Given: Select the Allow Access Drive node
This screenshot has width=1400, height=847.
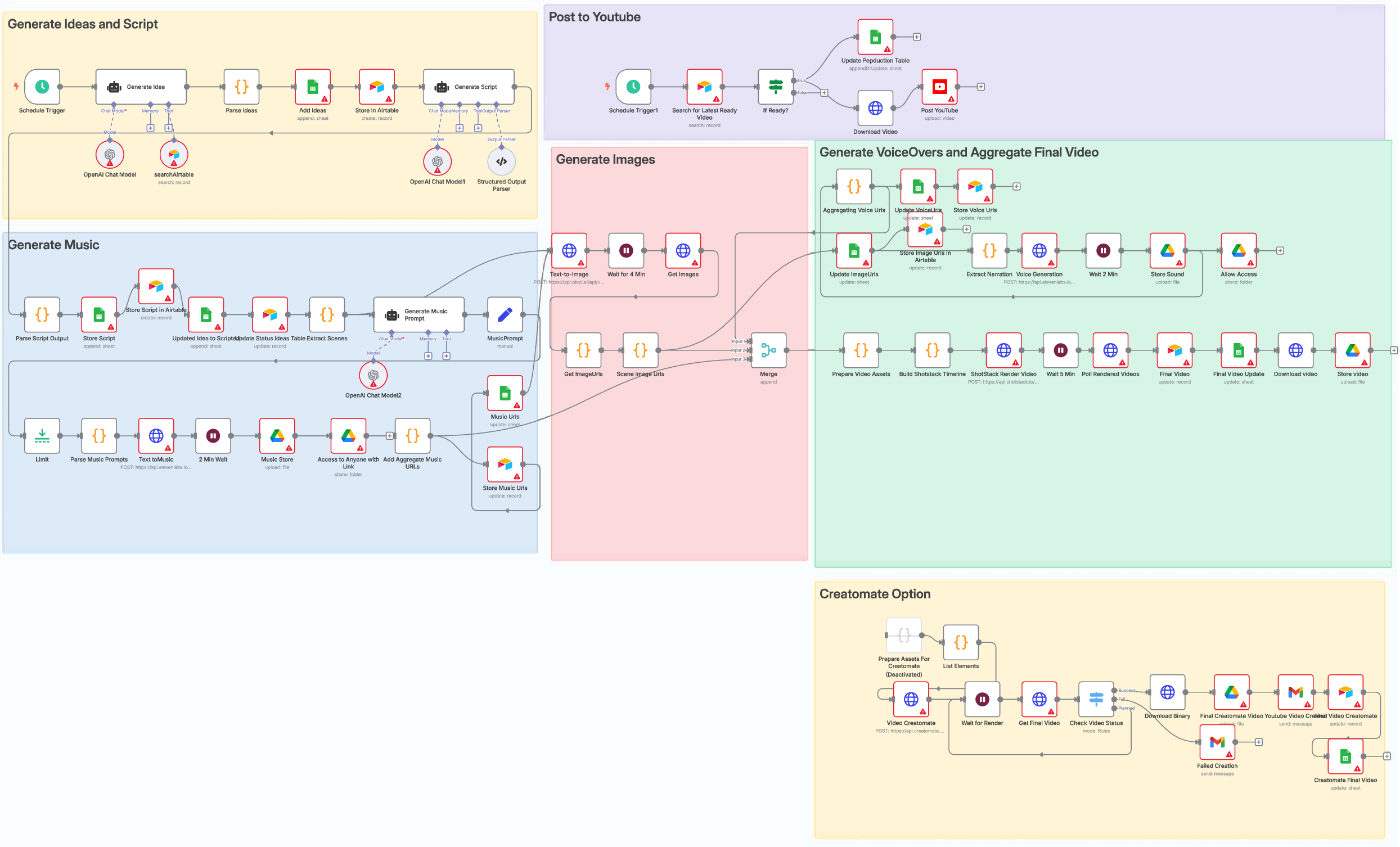Looking at the screenshot, I should 1239,250.
